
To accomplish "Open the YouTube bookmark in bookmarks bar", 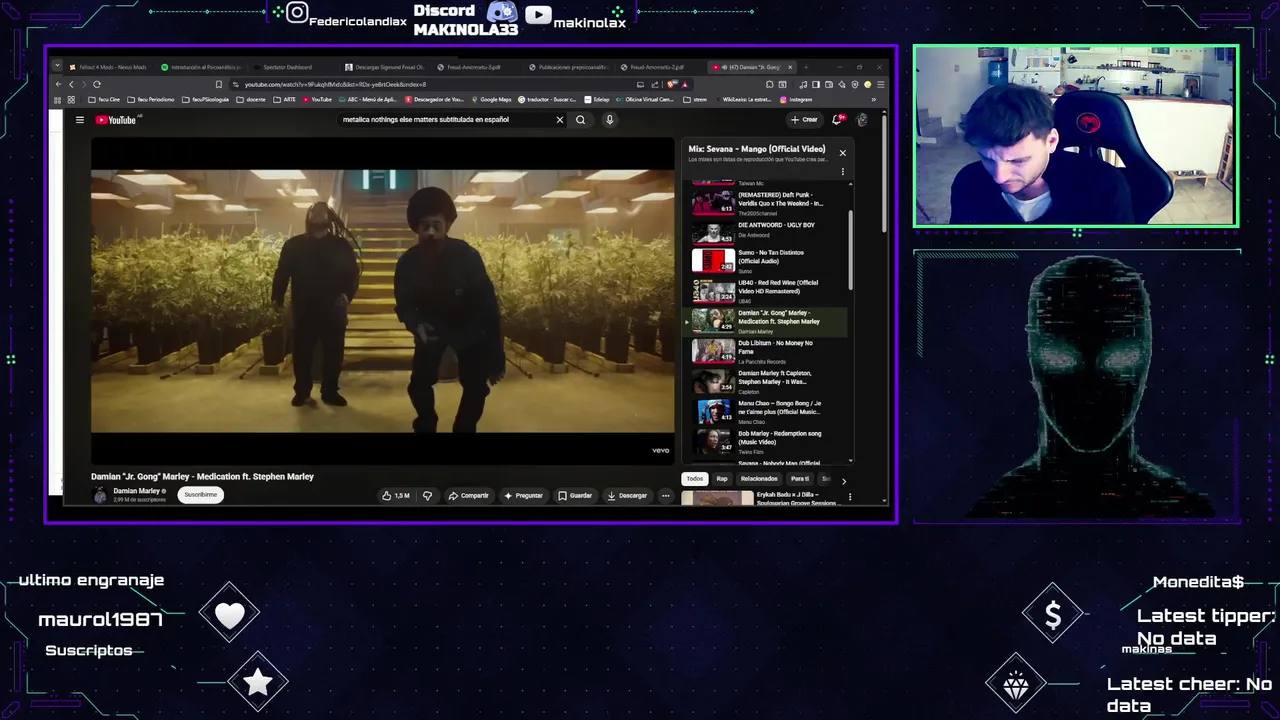I will (x=316, y=100).
